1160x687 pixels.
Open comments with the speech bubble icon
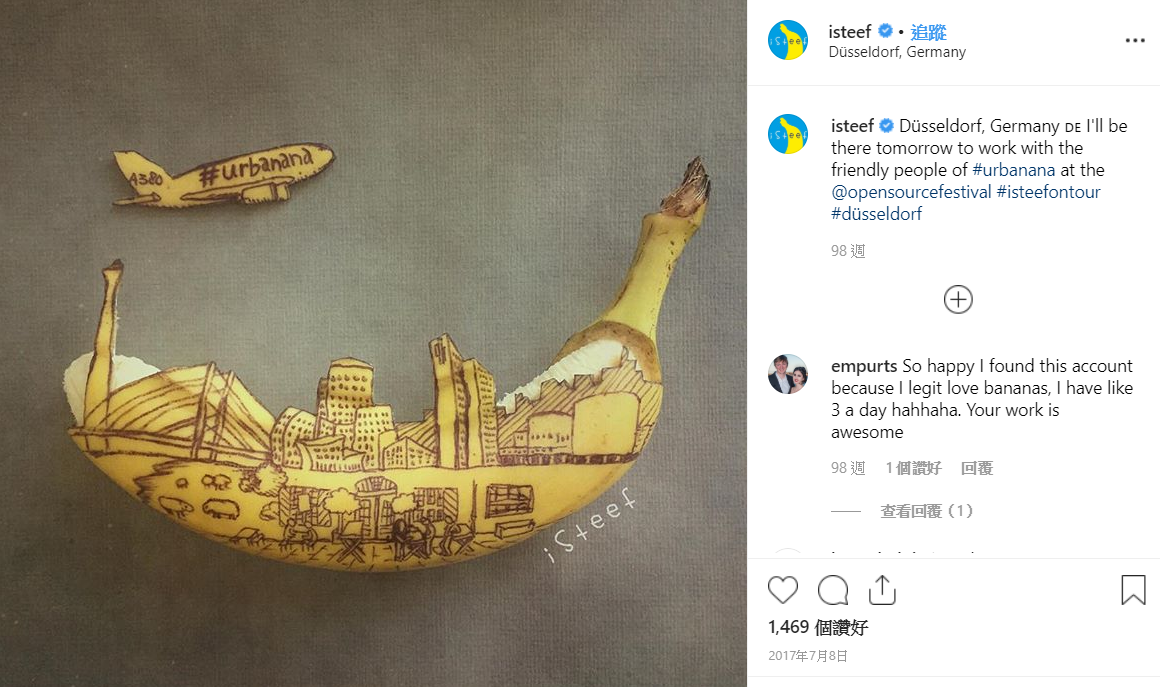pyautogui.click(x=833, y=590)
